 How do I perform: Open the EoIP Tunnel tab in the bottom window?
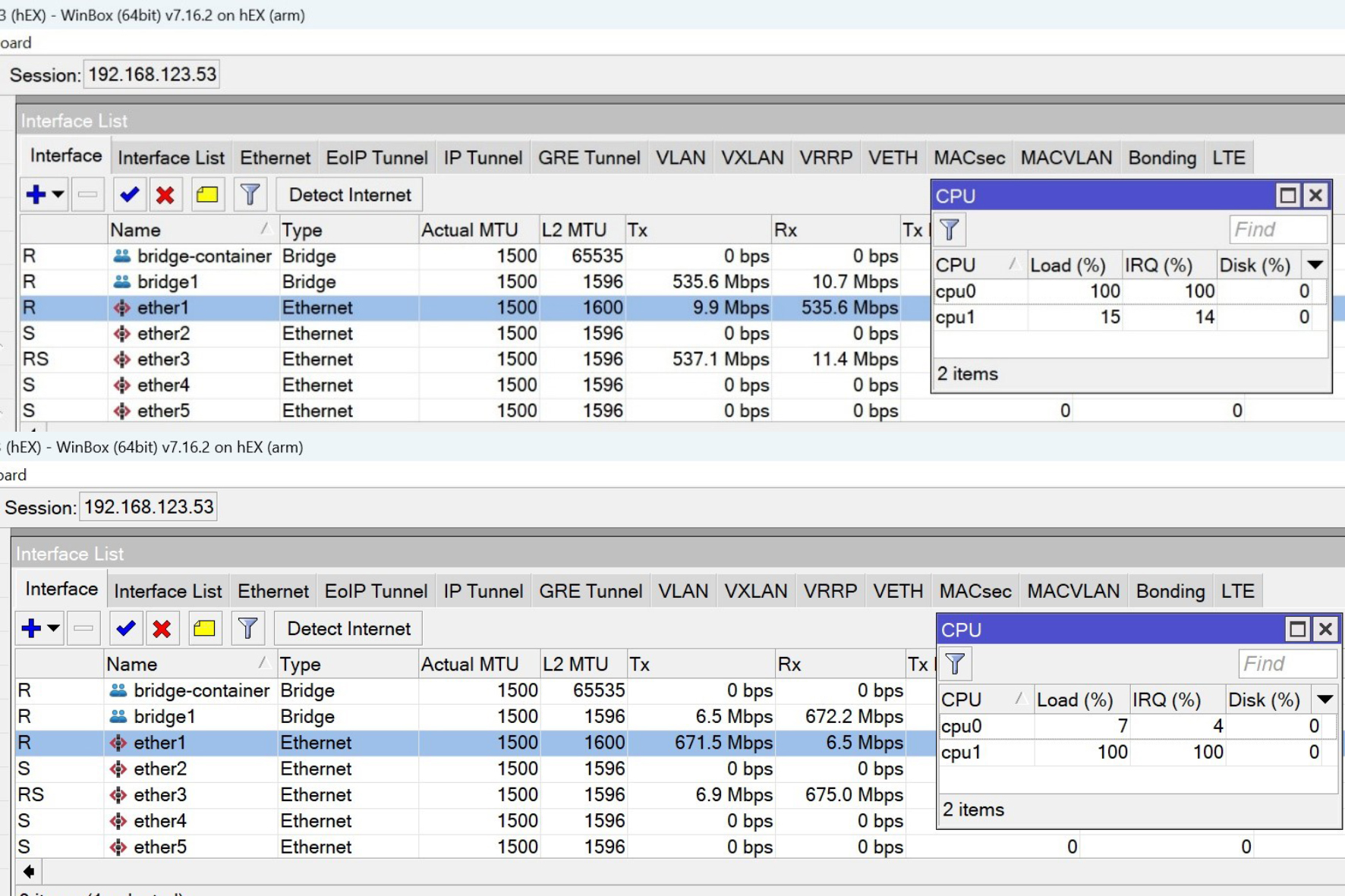(x=376, y=591)
